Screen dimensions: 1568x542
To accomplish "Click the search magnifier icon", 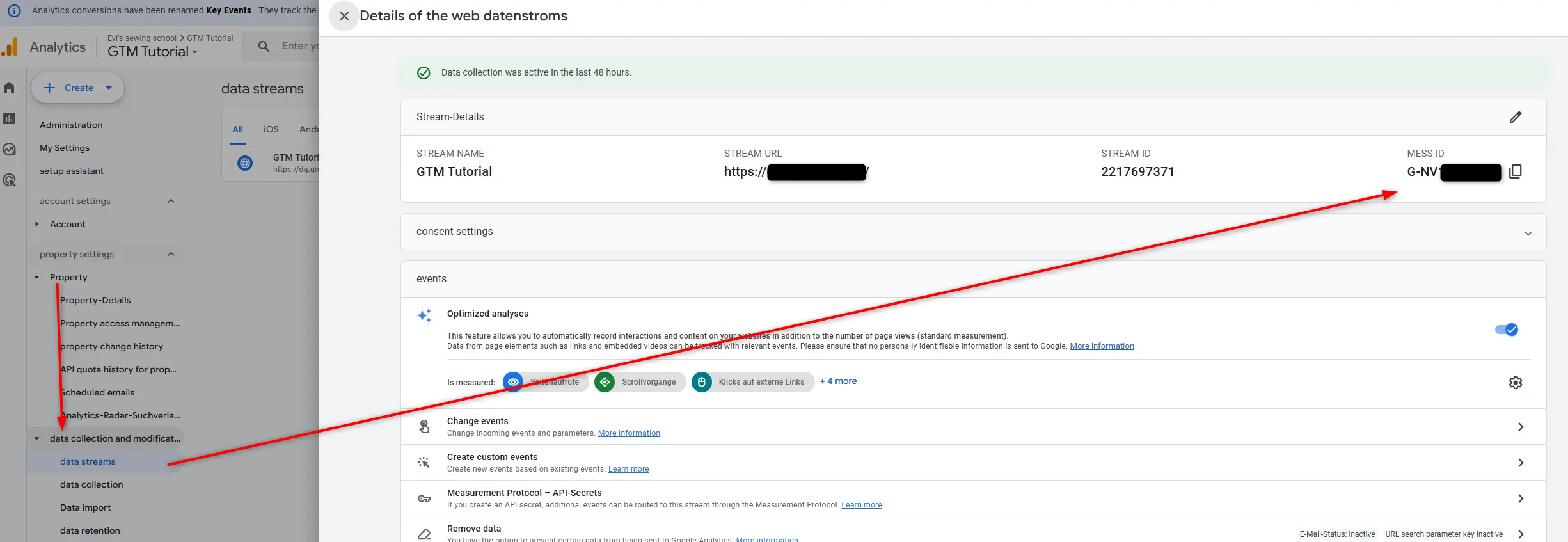I will [x=264, y=46].
